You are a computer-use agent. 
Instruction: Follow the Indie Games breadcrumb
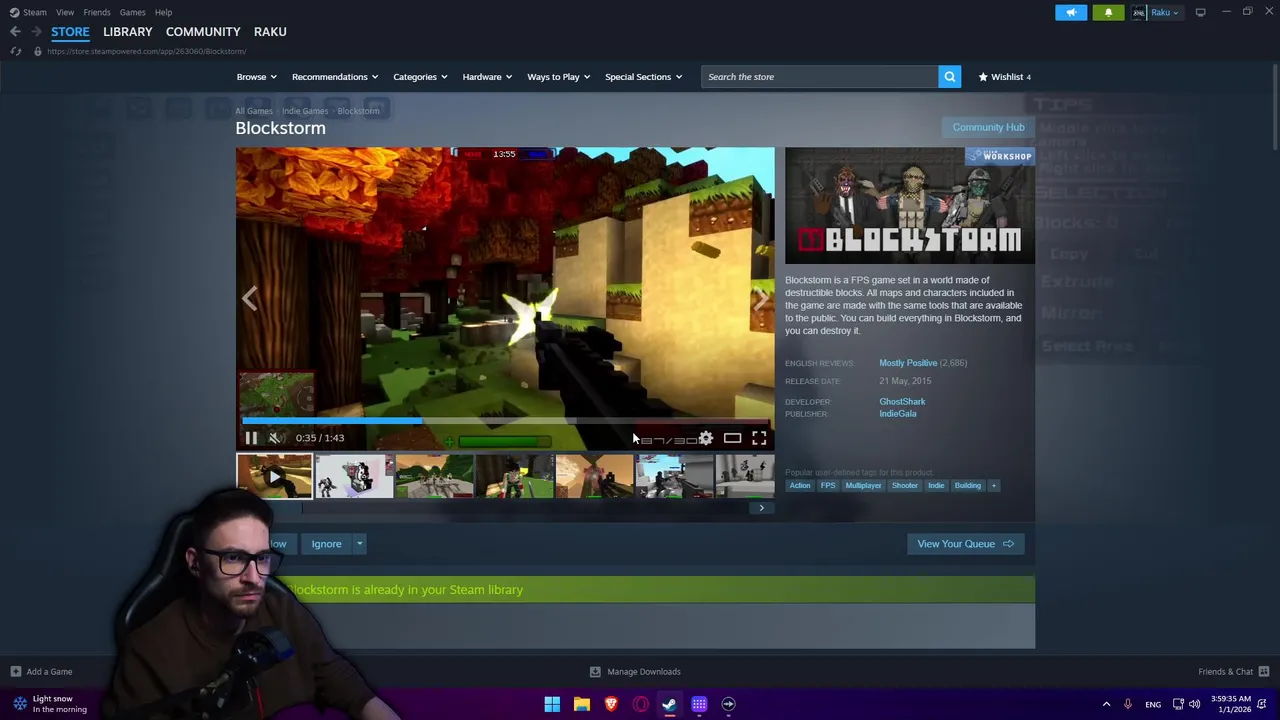[305, 111]
